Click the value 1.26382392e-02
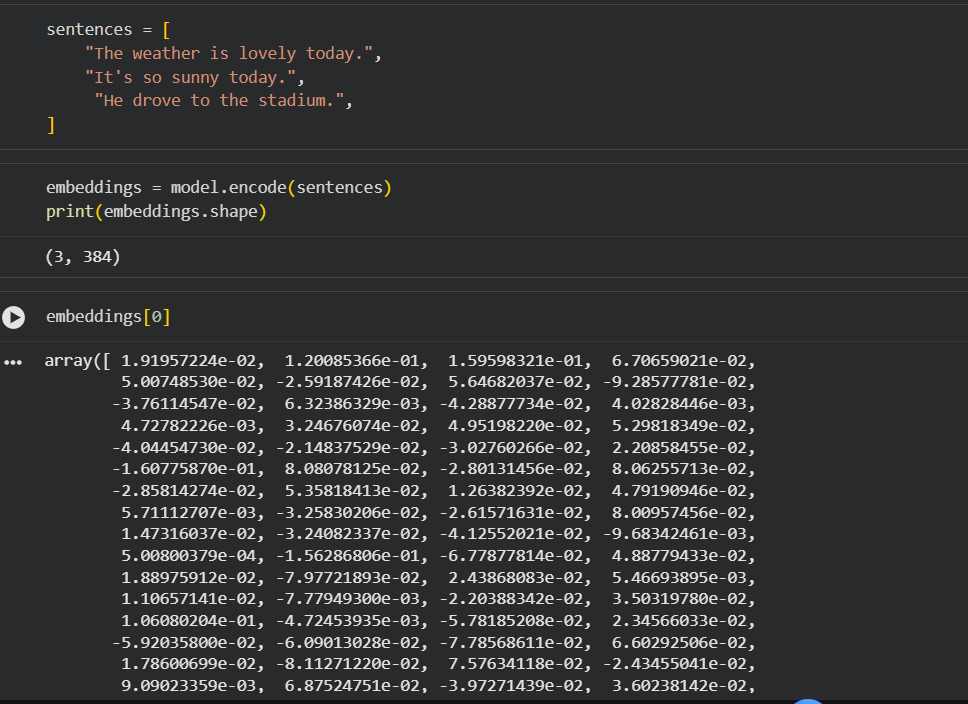 coord(515,491)
